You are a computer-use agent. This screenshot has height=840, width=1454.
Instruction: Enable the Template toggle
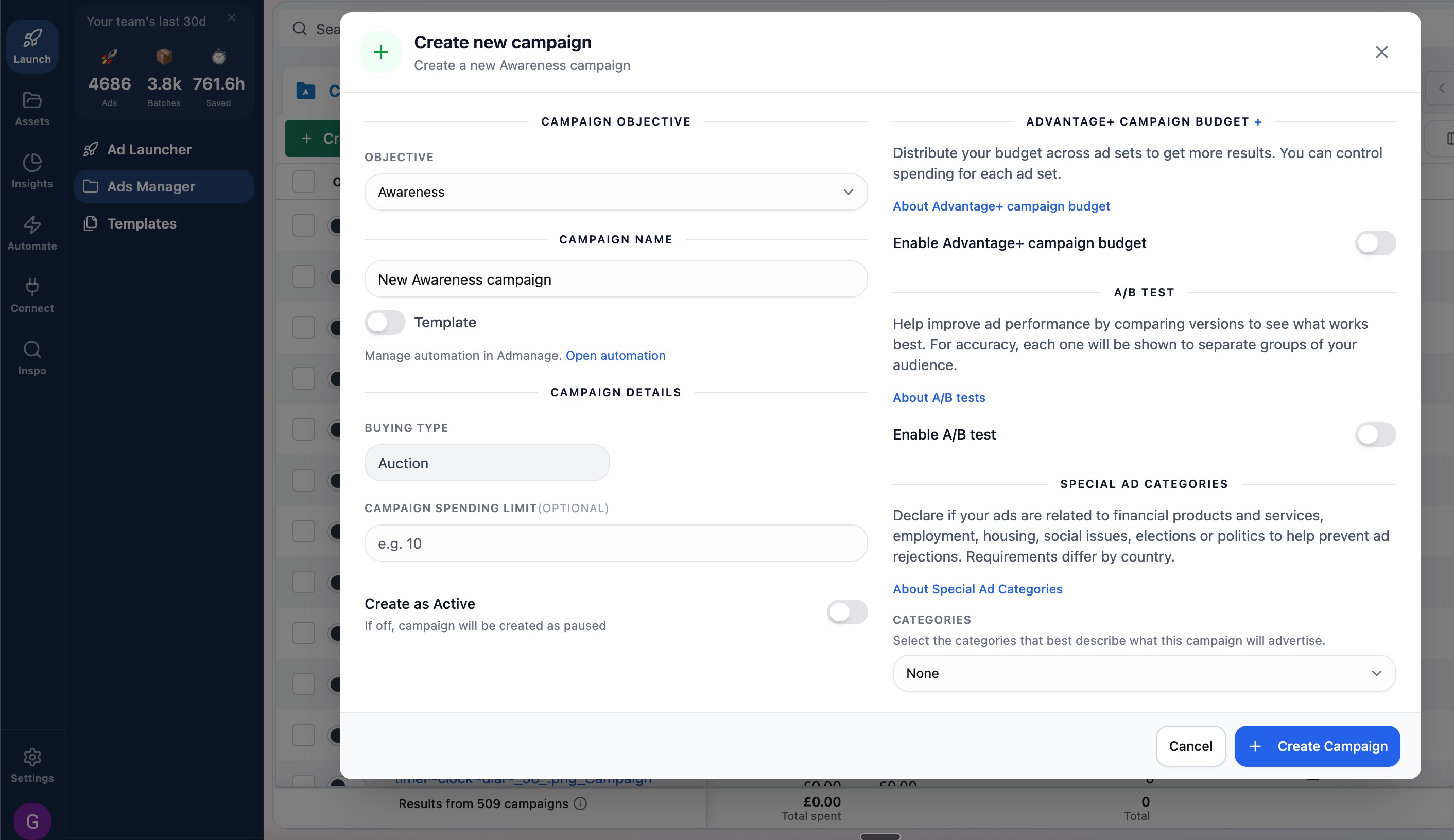[x=384, y=322]
